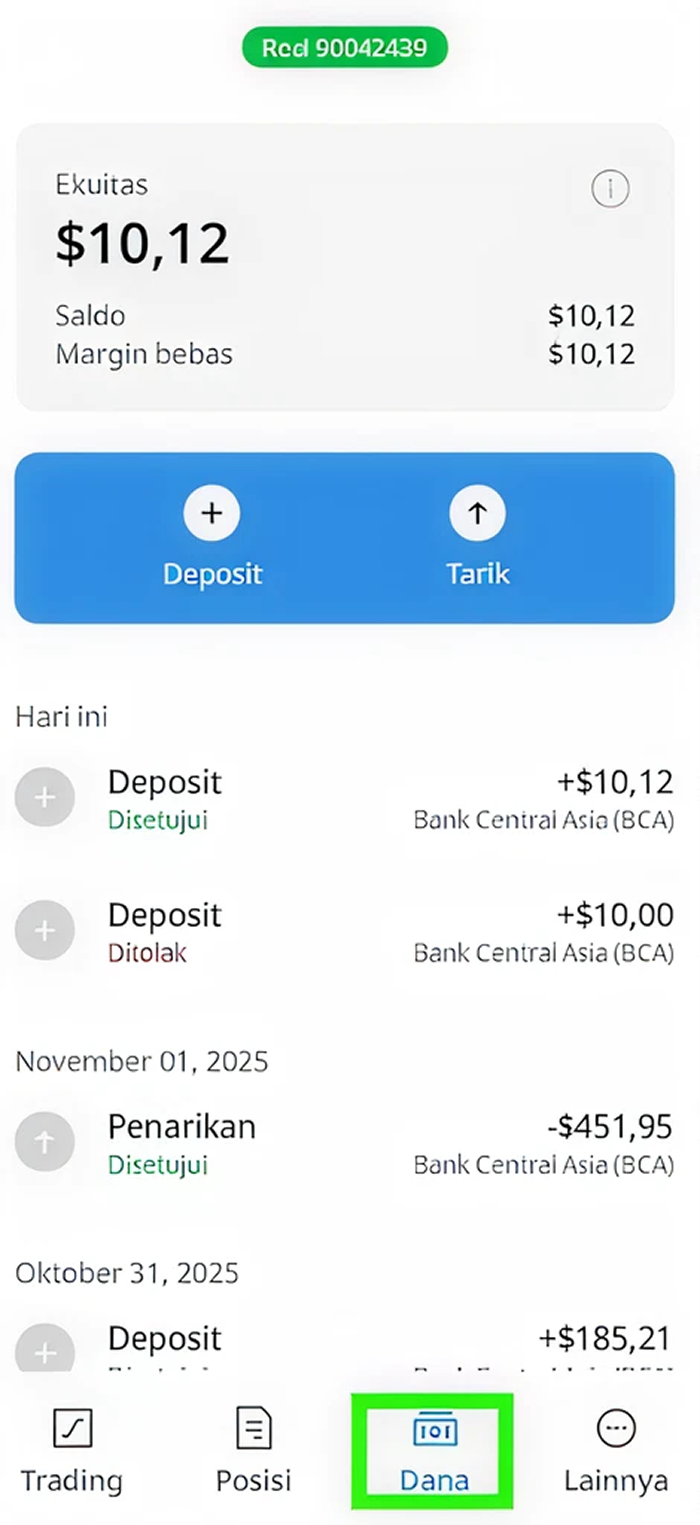The width and height of the screenshot is (700, 1525).
Task: Click the Deposit button label
Action: pos(212,574)
